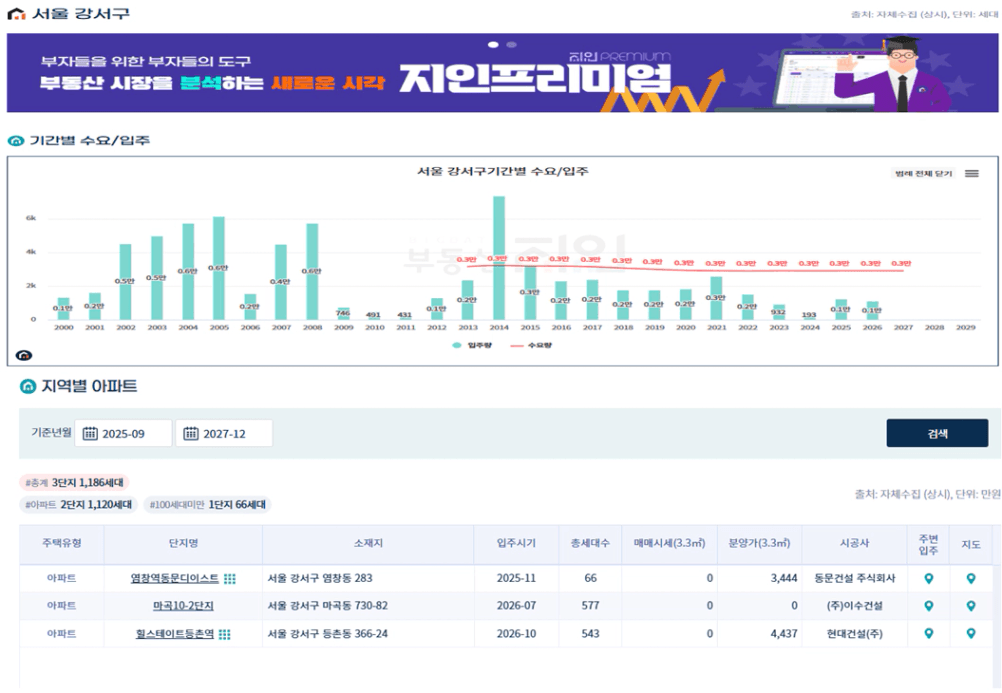Image resolution: width=1002 pixels, height=693 pixels.
Task: Click the house logo beside 서울 강서구
Action: coord(16,13)
